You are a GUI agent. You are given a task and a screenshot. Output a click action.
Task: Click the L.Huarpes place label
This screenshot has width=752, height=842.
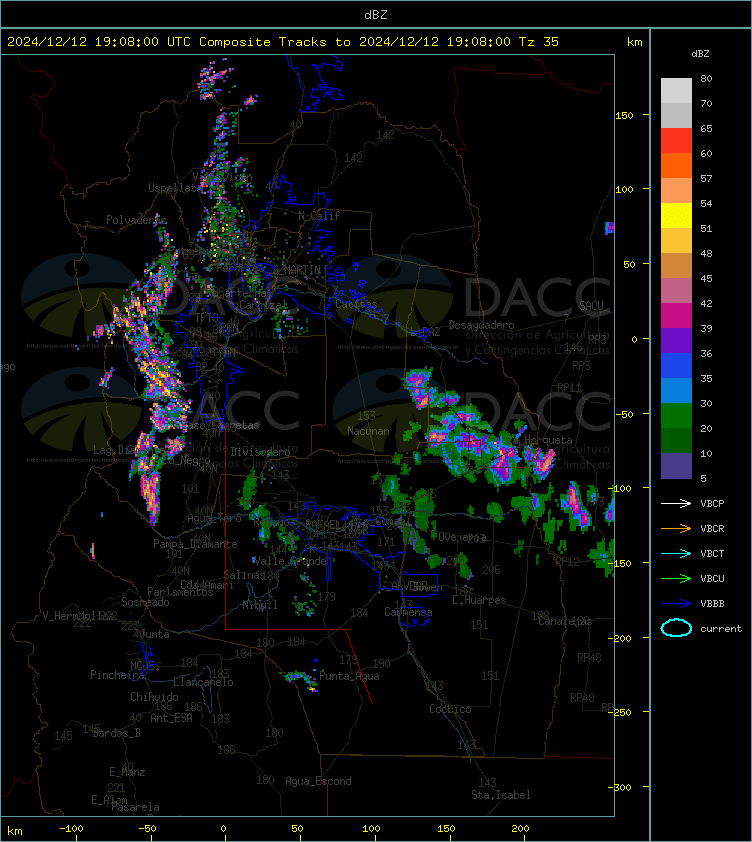coord(479,600)
